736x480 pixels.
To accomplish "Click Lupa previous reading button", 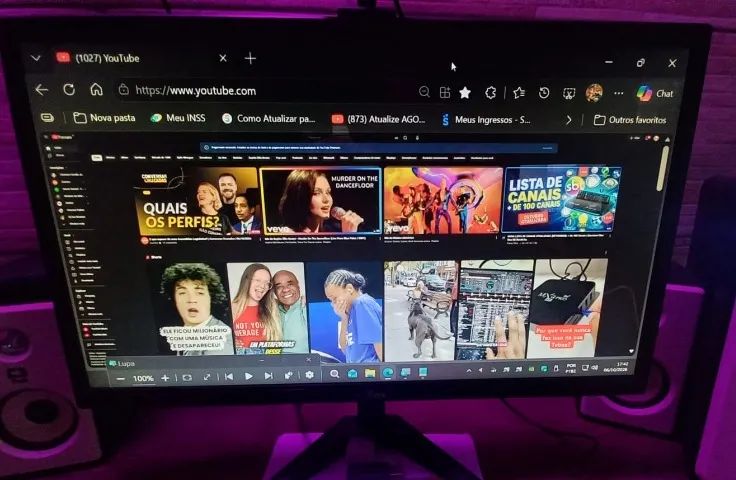I will [229, 376].
